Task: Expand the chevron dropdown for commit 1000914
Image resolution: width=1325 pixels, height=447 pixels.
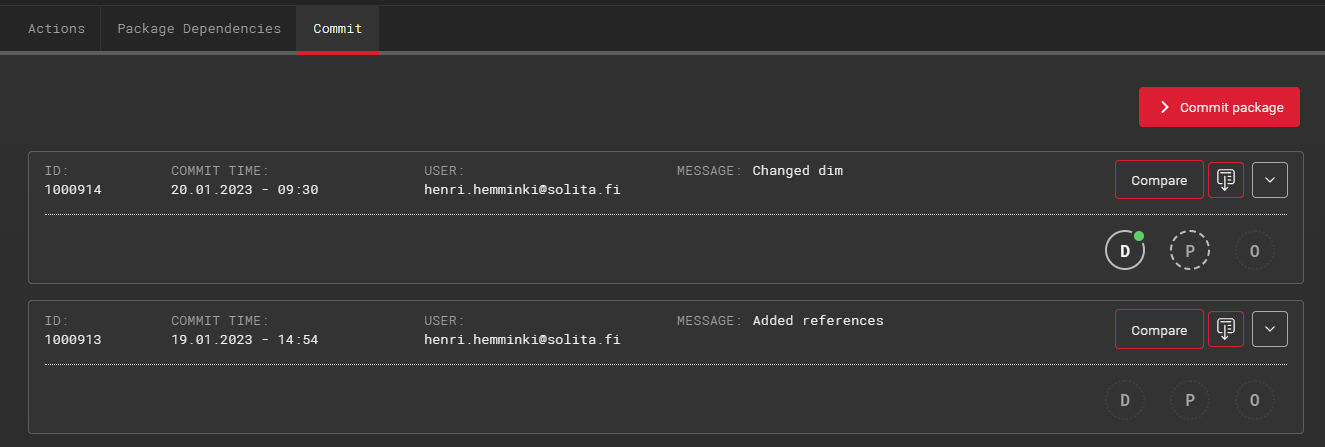Action: click(1270, 180)
